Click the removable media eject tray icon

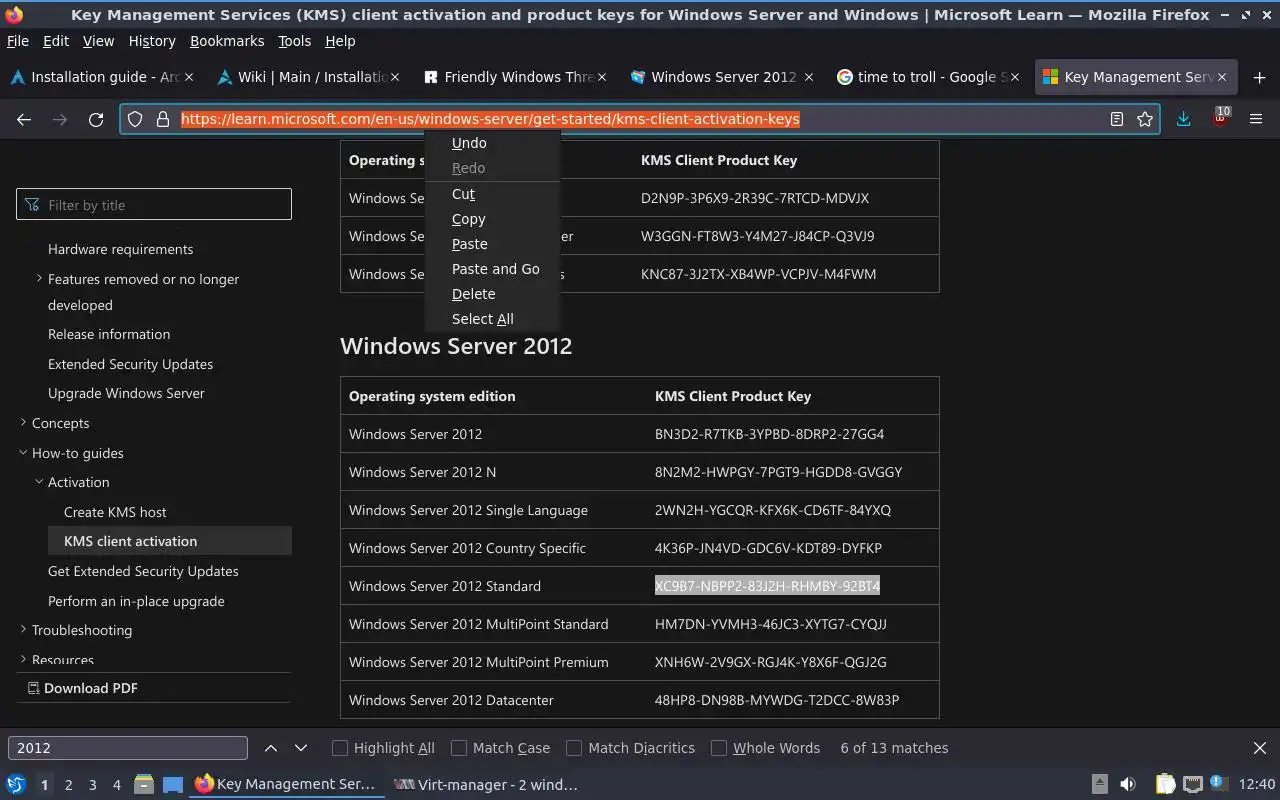[x=1099, y=785]
